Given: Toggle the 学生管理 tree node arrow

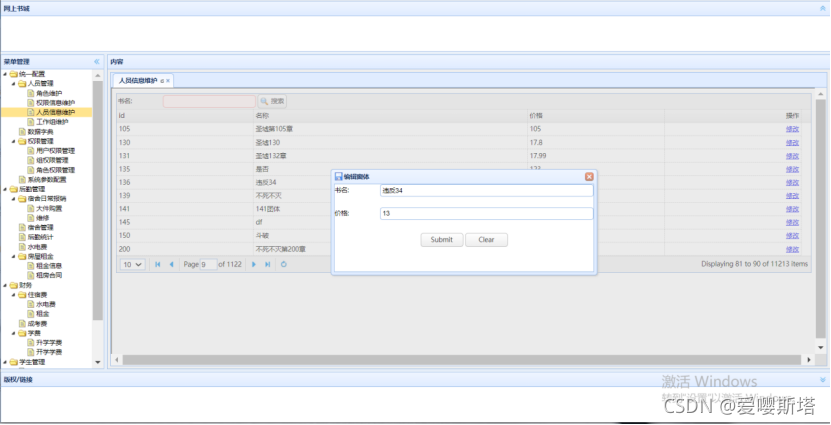Looking at the screenshot, I should click(x=5, y=362).
